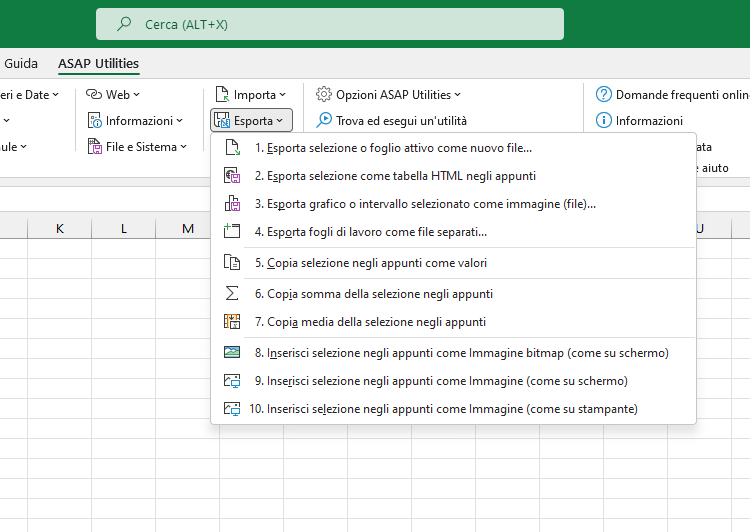Viewport: 750px width, 532px height.
Task: Click icon for export HTML table to clipboard
Action: 232,176
